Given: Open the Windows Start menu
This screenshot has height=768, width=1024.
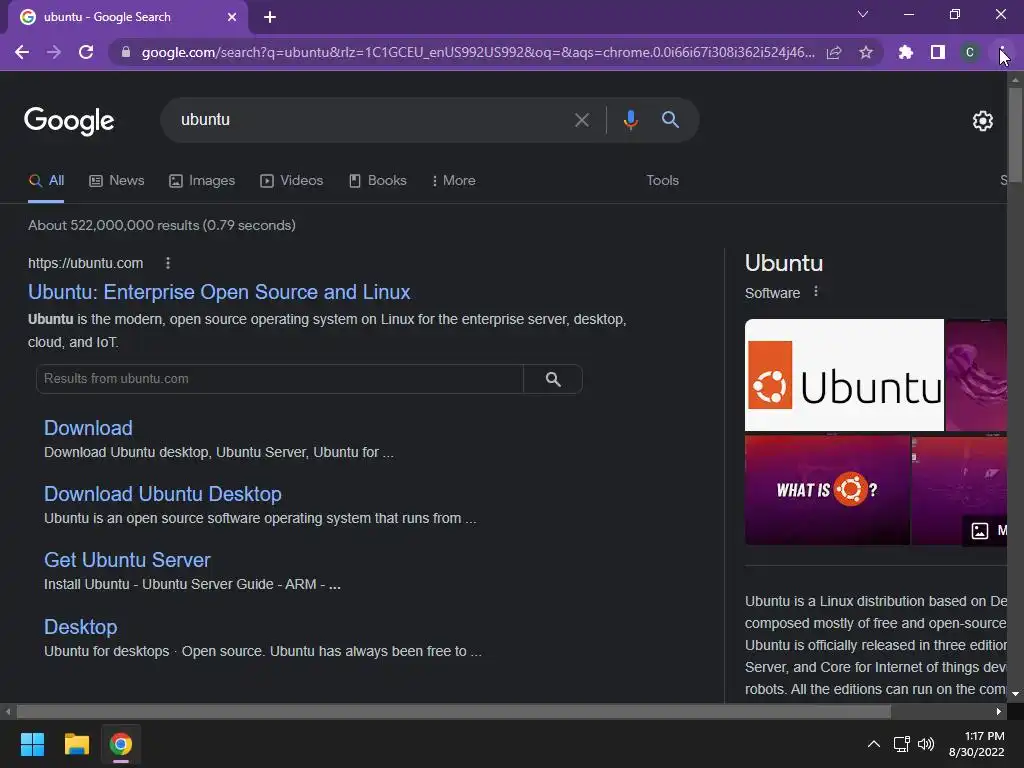Looking at the screenshot, I should click(x=32, y=744).
